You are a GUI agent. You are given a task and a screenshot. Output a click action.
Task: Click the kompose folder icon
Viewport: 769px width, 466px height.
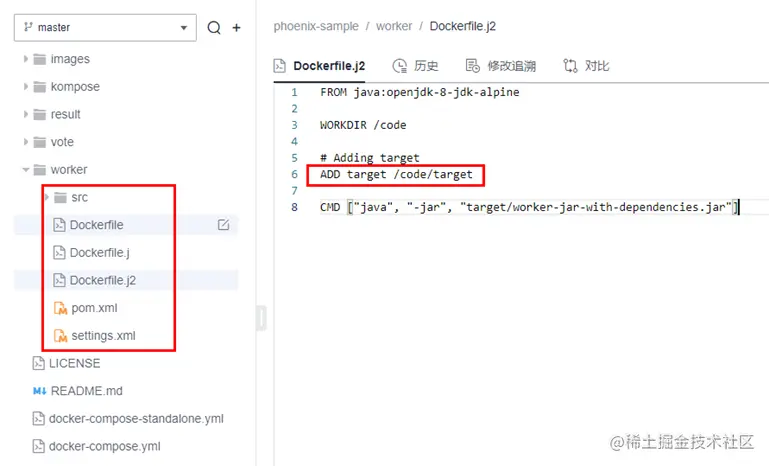click(40, 87)
